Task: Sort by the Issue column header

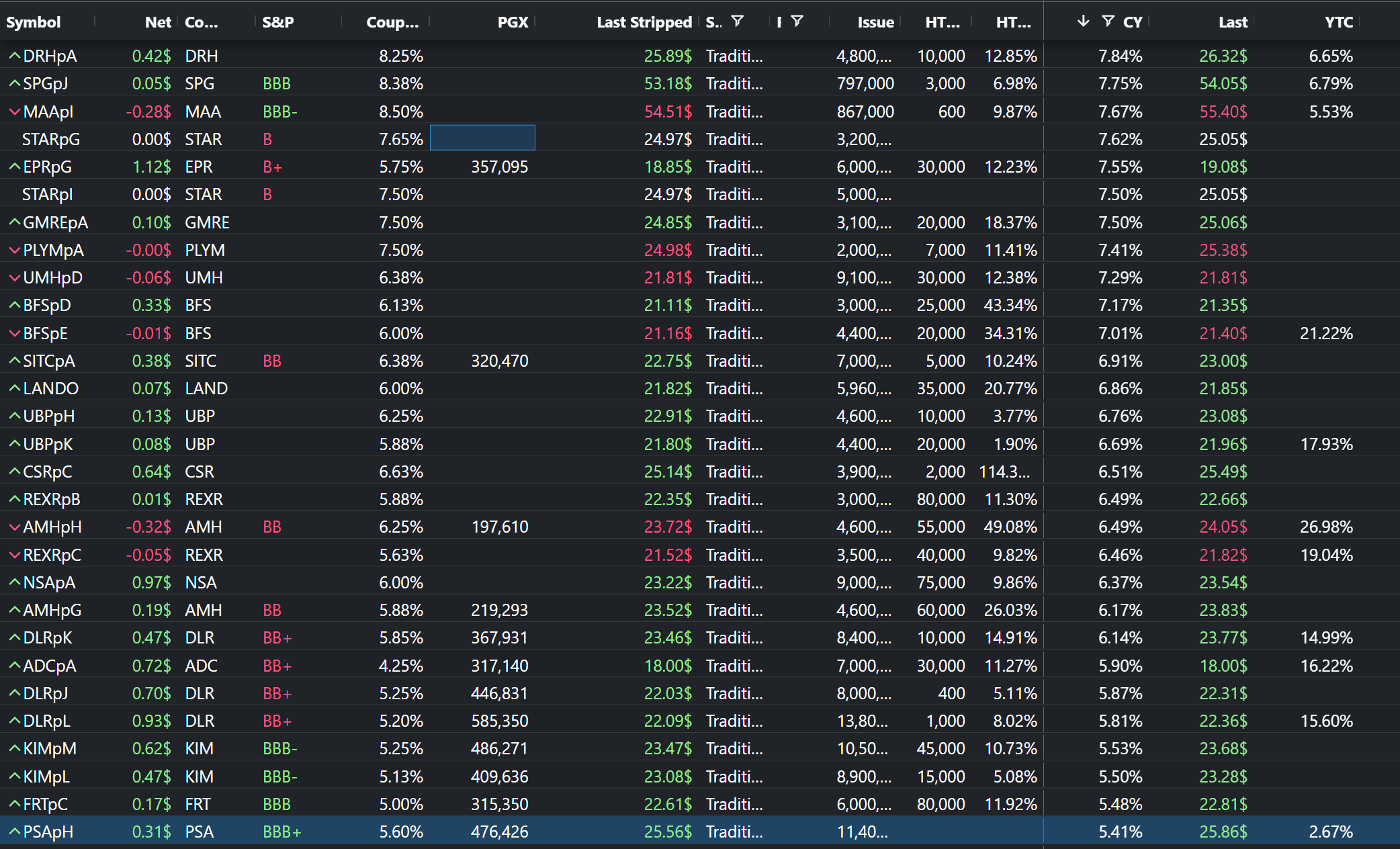Action: (x=875, y=21)
